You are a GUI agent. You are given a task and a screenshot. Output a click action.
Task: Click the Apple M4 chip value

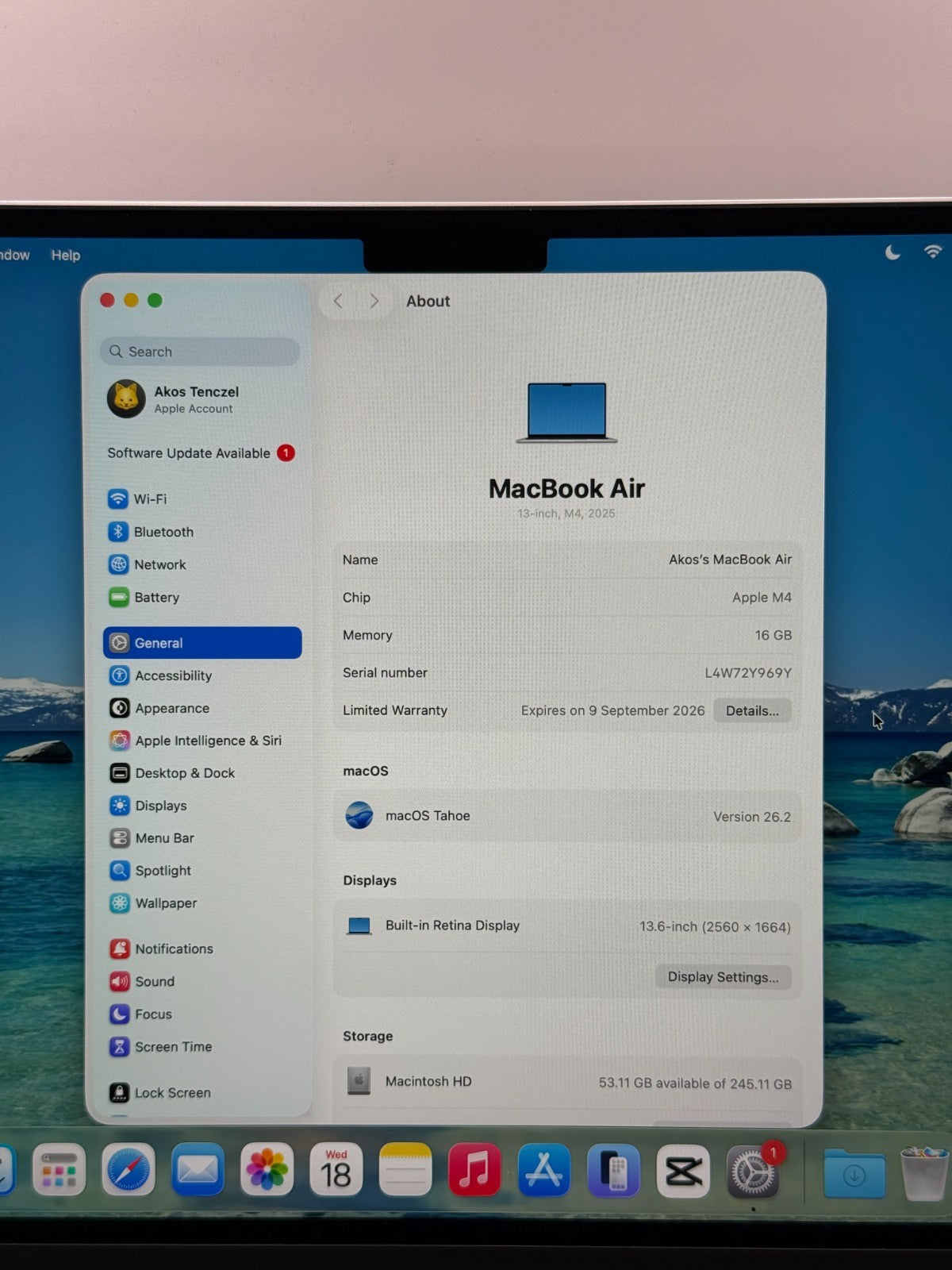pos(762,598)
